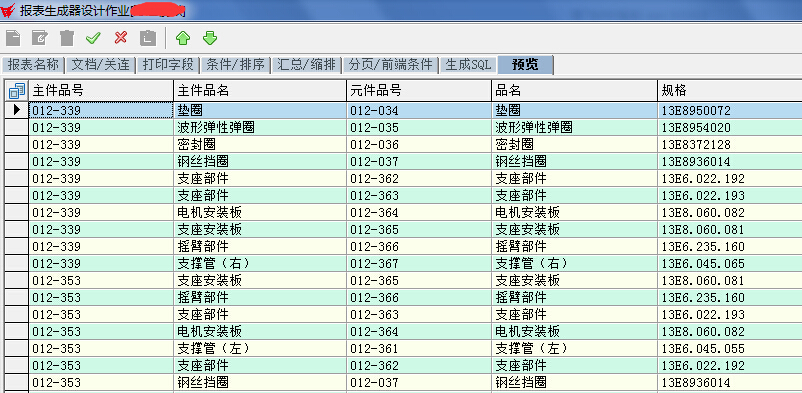Click spec value 13E6.045.065

(730, 263)
